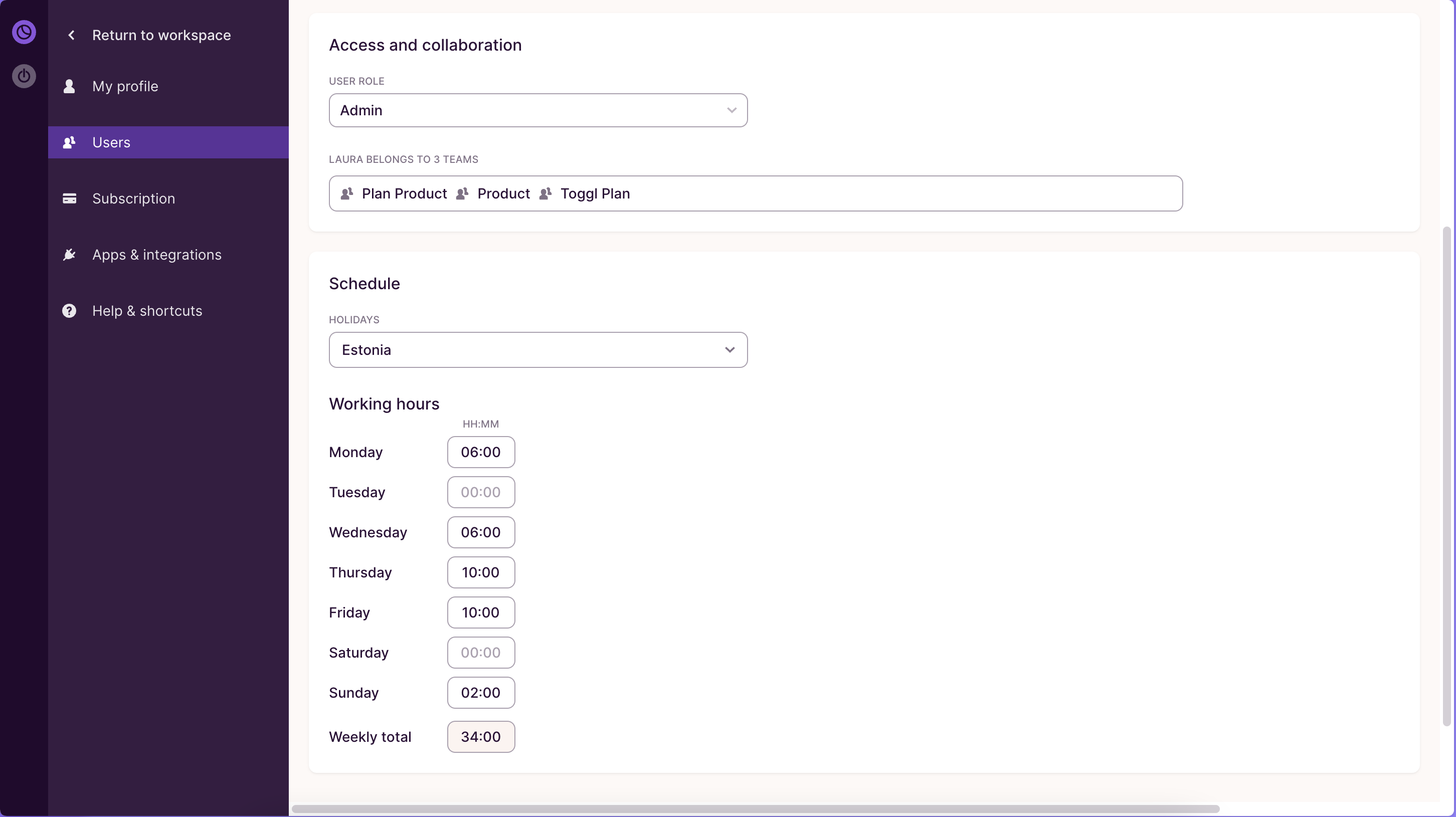
Task: Open the User Role Admin dropdown
Action: (537, 110)
